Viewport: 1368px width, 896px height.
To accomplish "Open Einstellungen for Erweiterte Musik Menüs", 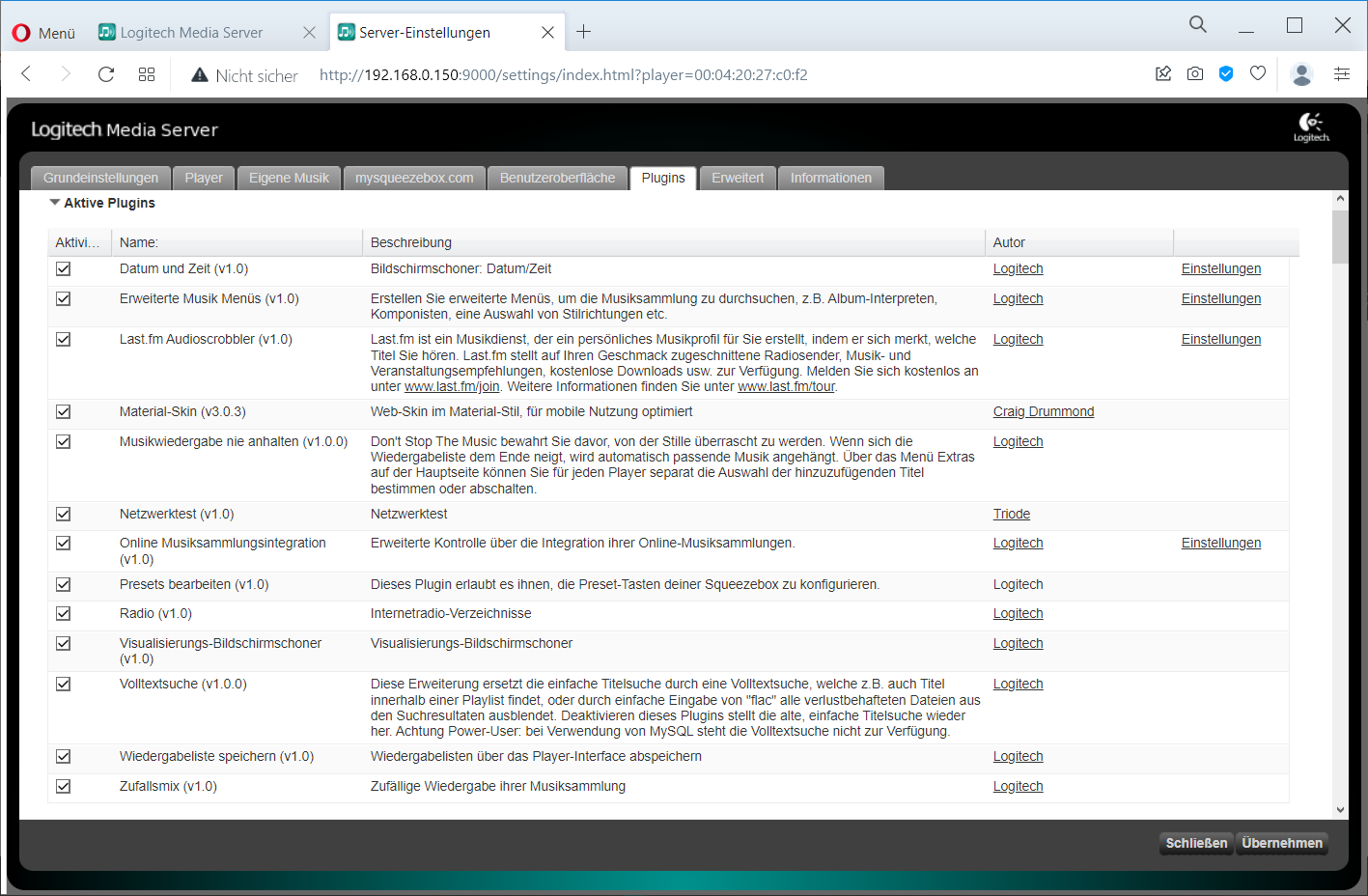I will [1221, 299].
